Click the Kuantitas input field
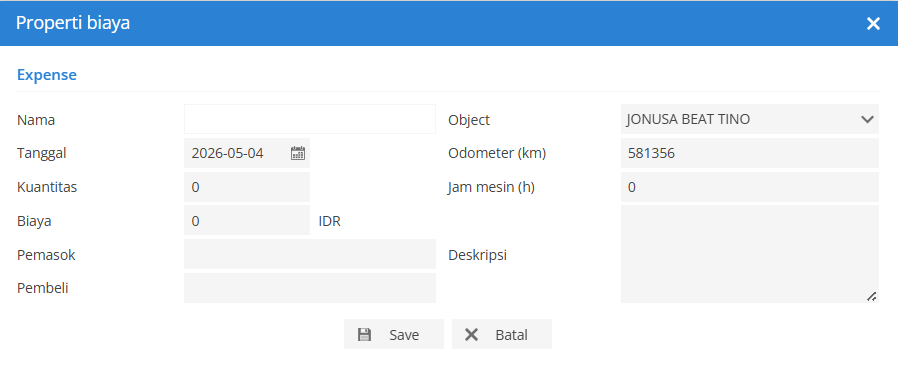The height and width of the screenshot is (368, 898). point(247,187)
